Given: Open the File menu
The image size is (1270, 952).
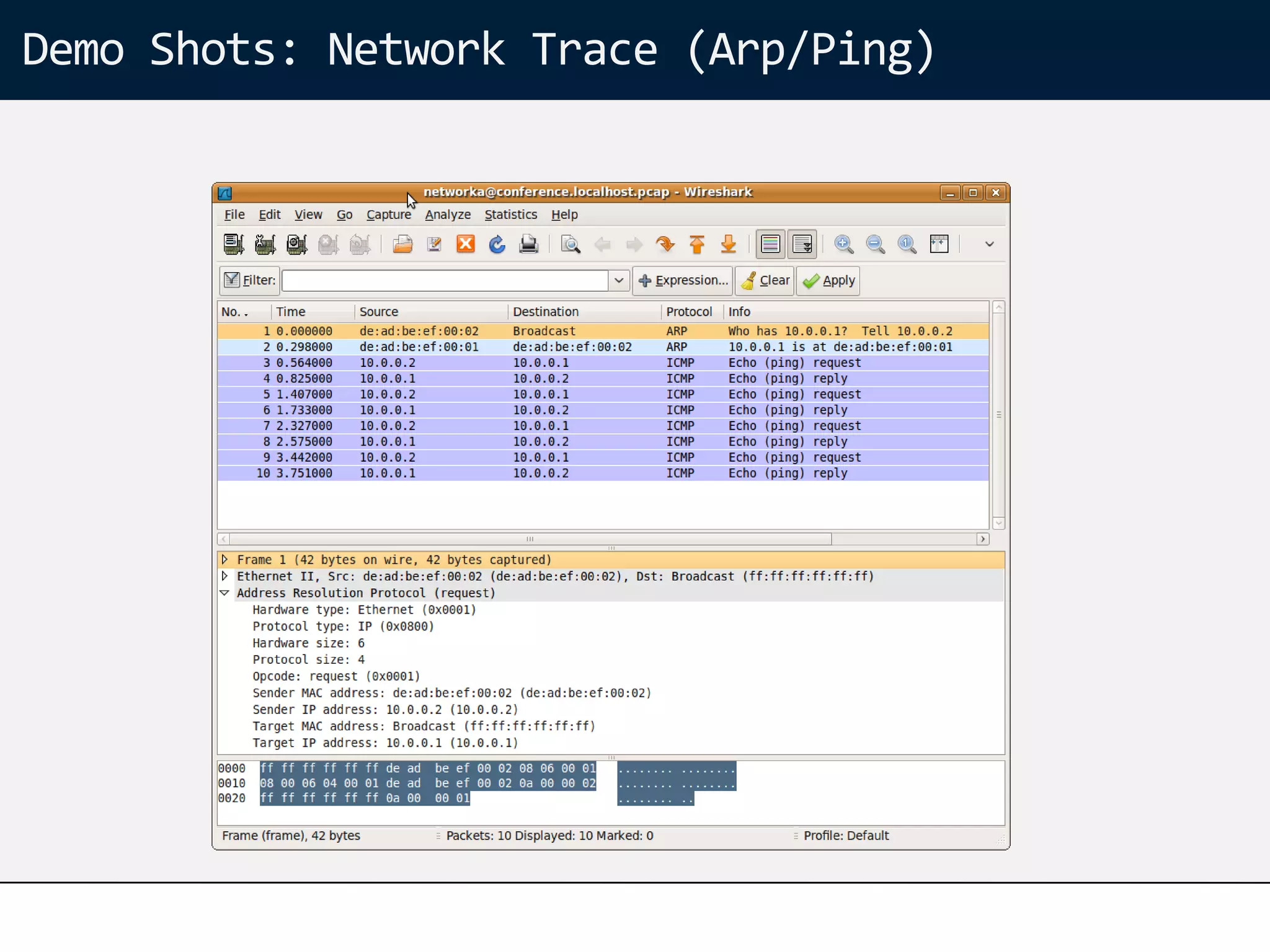Looking at the screenshot, I should coord(234,214).
